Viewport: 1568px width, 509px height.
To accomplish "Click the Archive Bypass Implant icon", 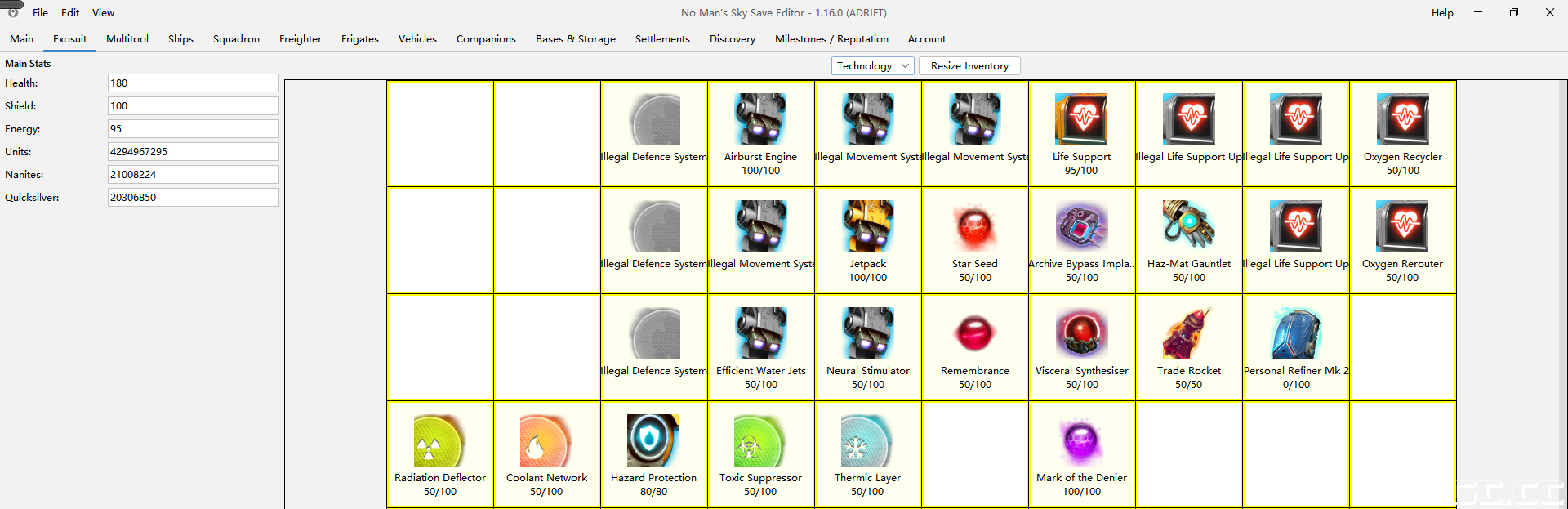I will (x=1081, y=226).
